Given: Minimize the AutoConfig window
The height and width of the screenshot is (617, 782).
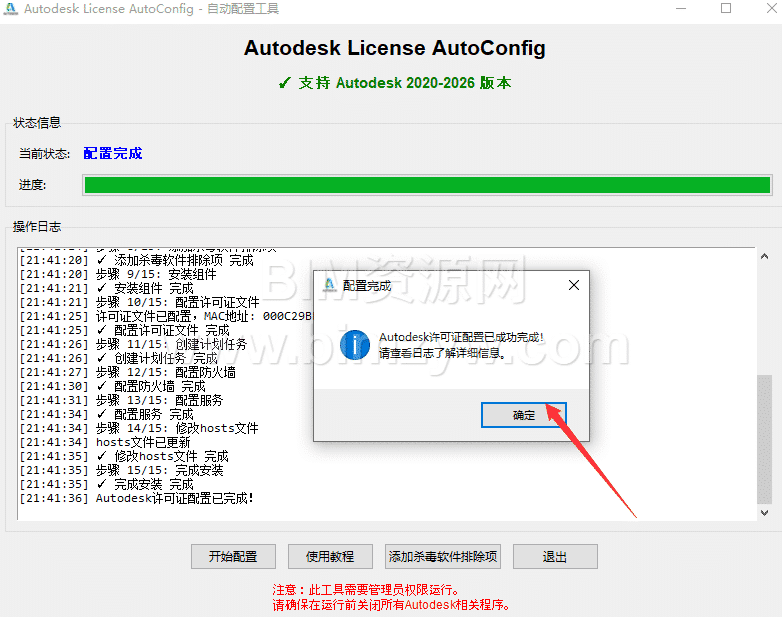Looking at the screenshot, I should click(679, 9).
